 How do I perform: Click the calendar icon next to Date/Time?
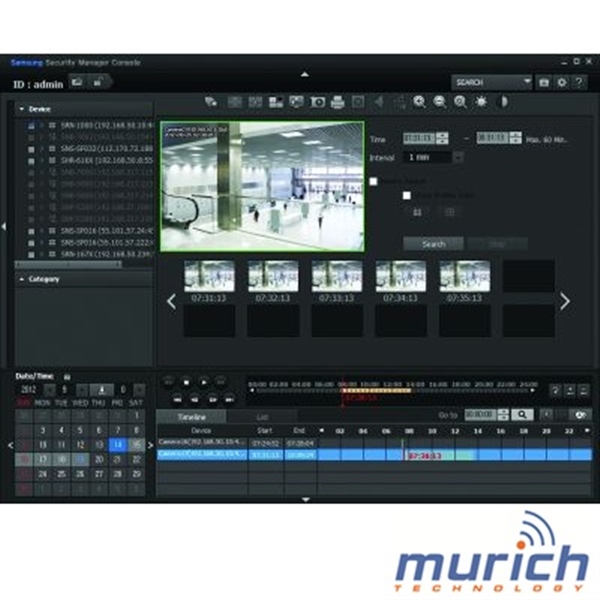tap(67, 377)
